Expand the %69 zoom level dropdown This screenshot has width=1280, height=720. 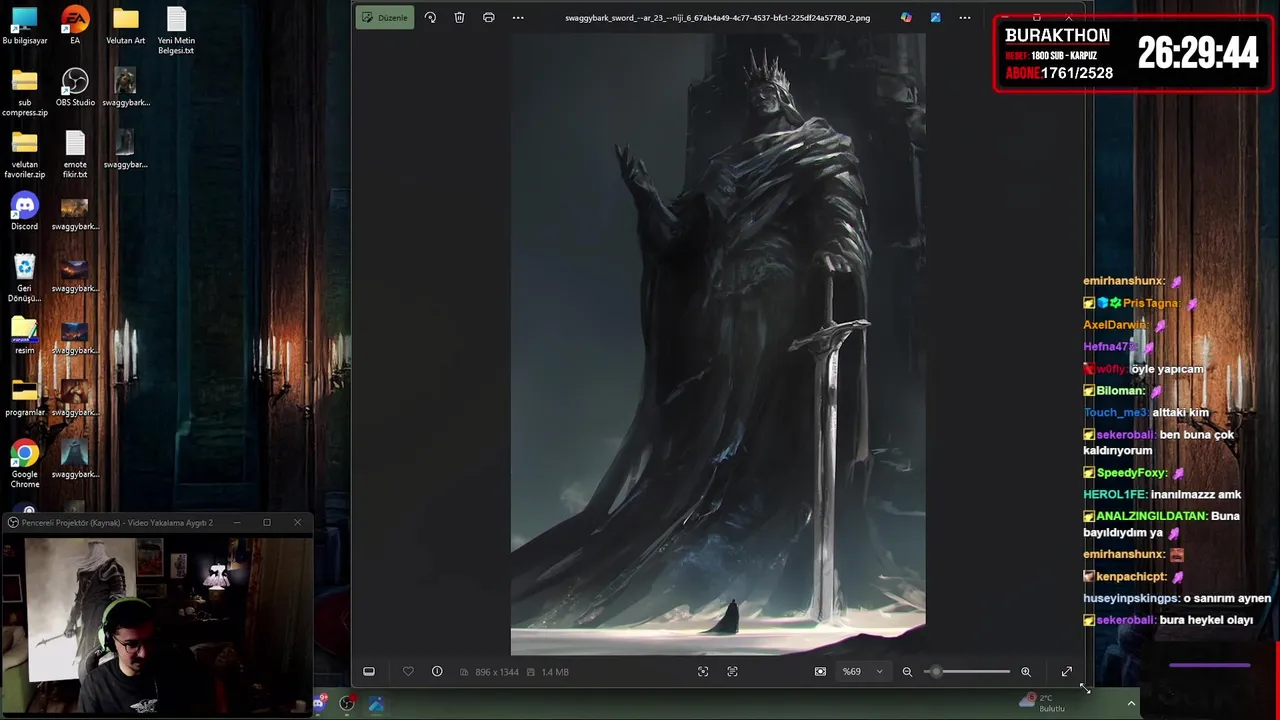tap(863, 672)
